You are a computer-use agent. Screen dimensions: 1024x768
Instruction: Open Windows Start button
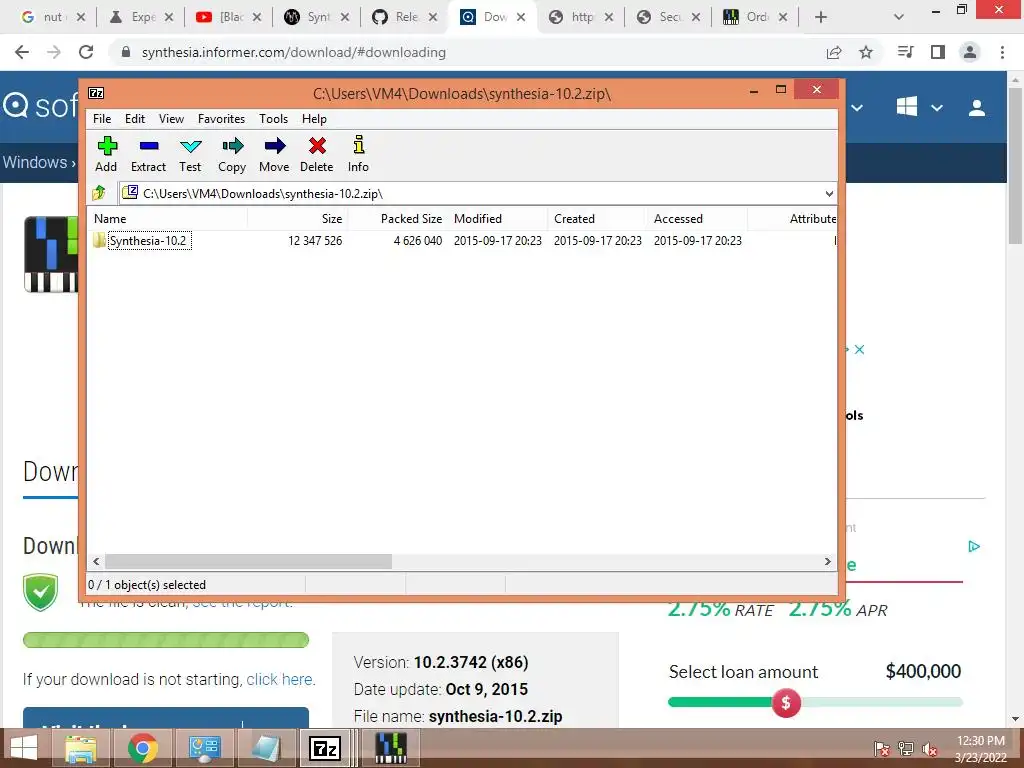pos(24,748)
